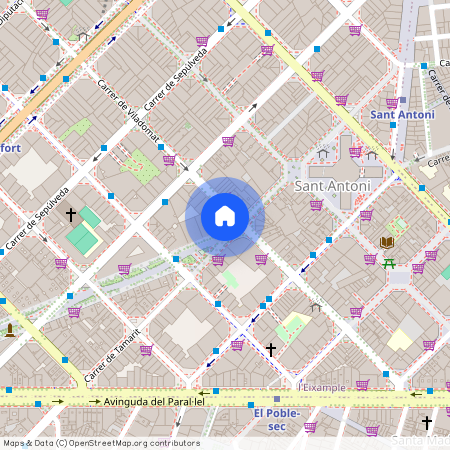Click the shopping cart below Carrer de Viladomat label
The width and height of the screenshot is (450, 450).
tap(169, 160)
